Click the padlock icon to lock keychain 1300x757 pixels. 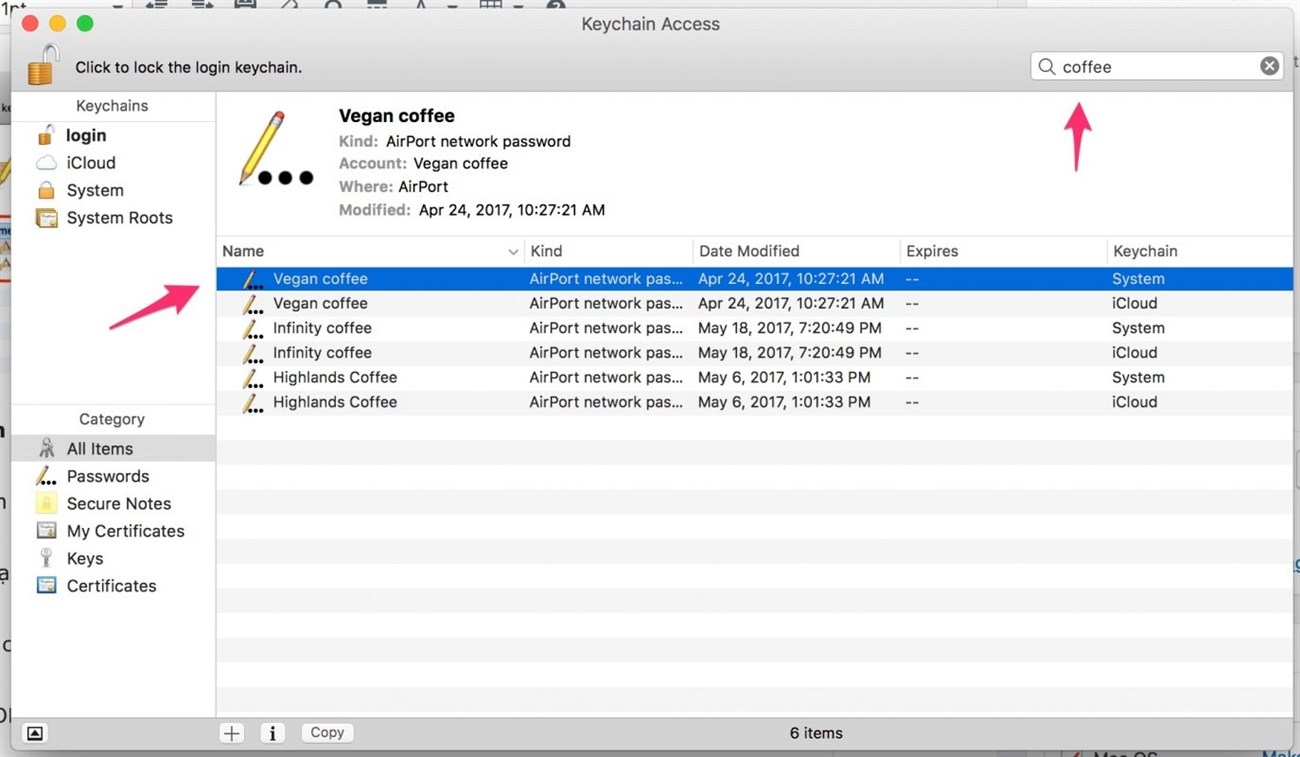point(43,66)
